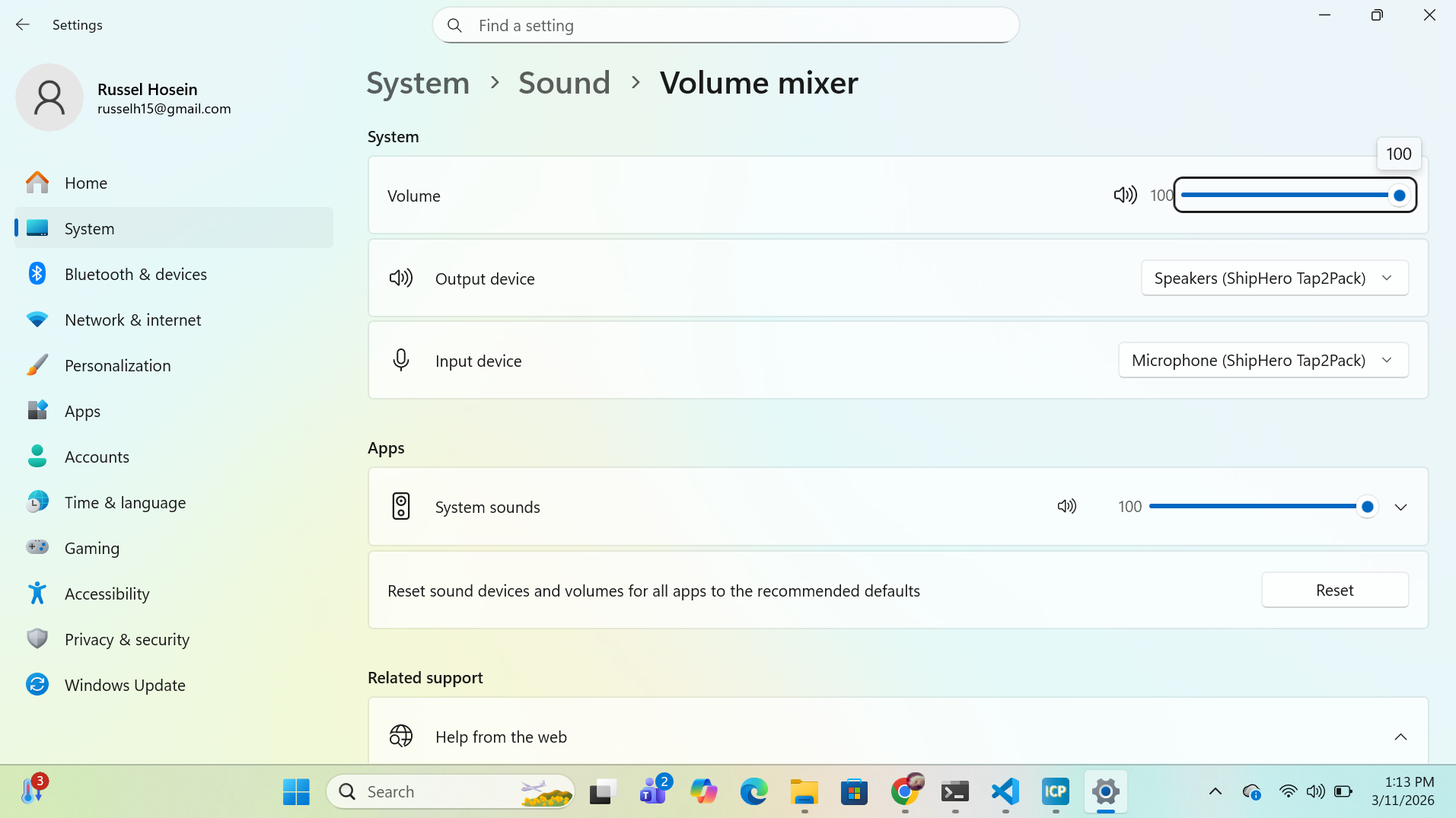Mute System sounds speaker icon

tap(1066, 507)
